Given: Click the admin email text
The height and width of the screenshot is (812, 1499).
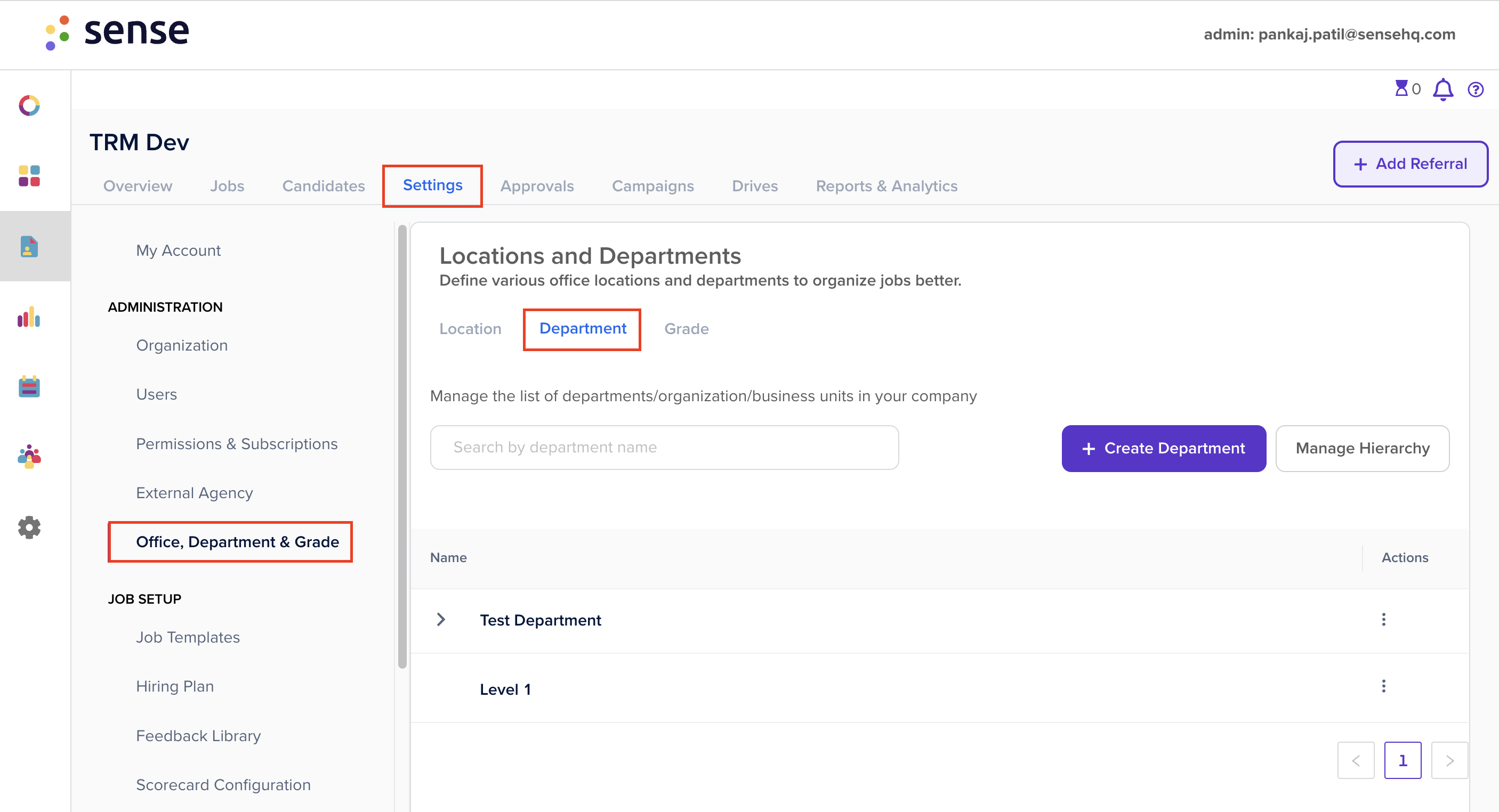Looking at the screenshot, I should [x=1329, y=35].
